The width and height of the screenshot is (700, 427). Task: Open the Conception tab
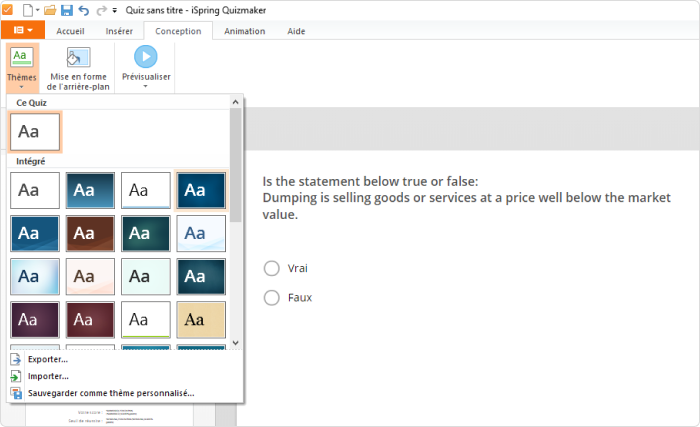pyautogui.click(x=178, y=31)
